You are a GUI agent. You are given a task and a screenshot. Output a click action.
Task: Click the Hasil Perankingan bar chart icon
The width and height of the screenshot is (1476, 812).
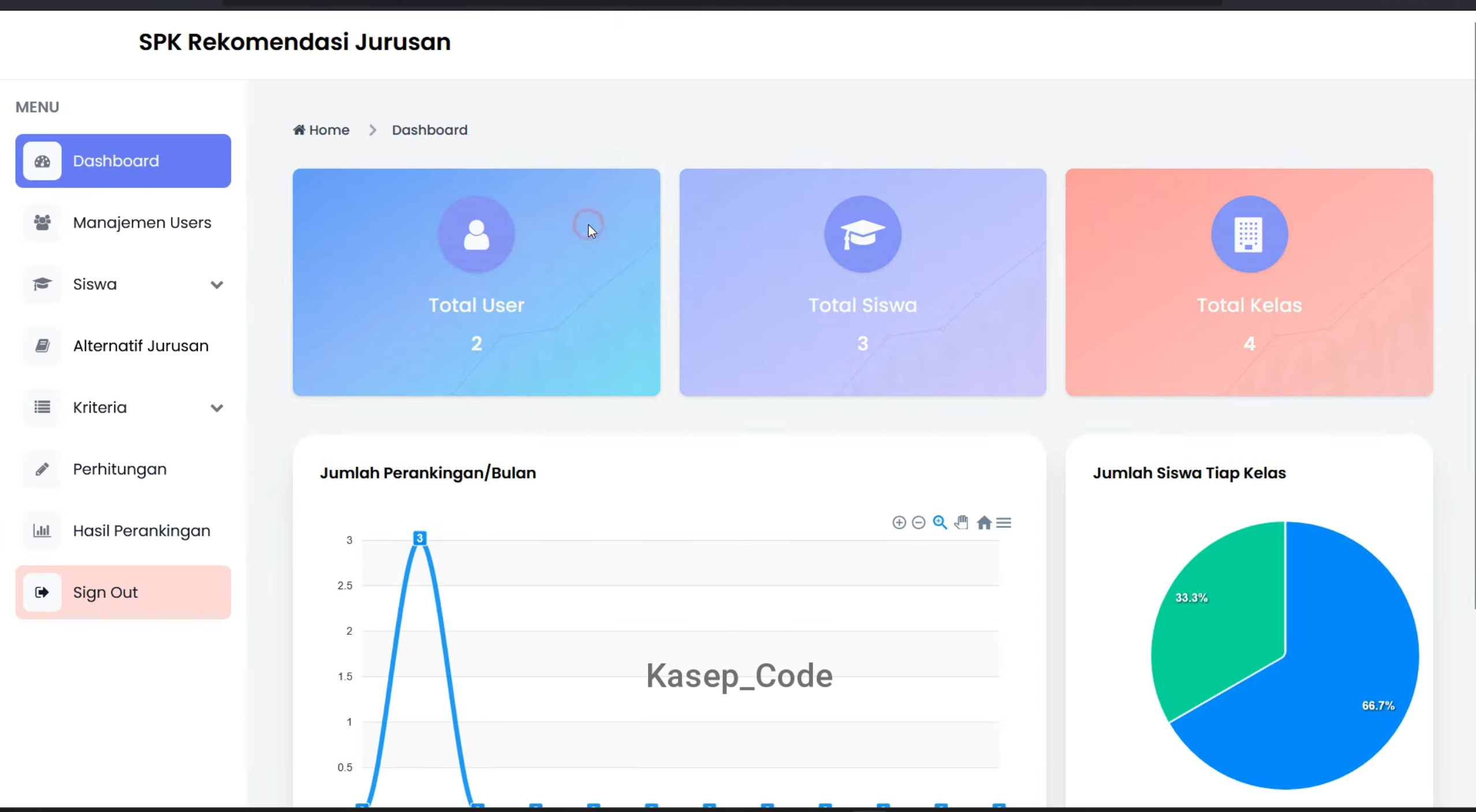tap(42, 530)
